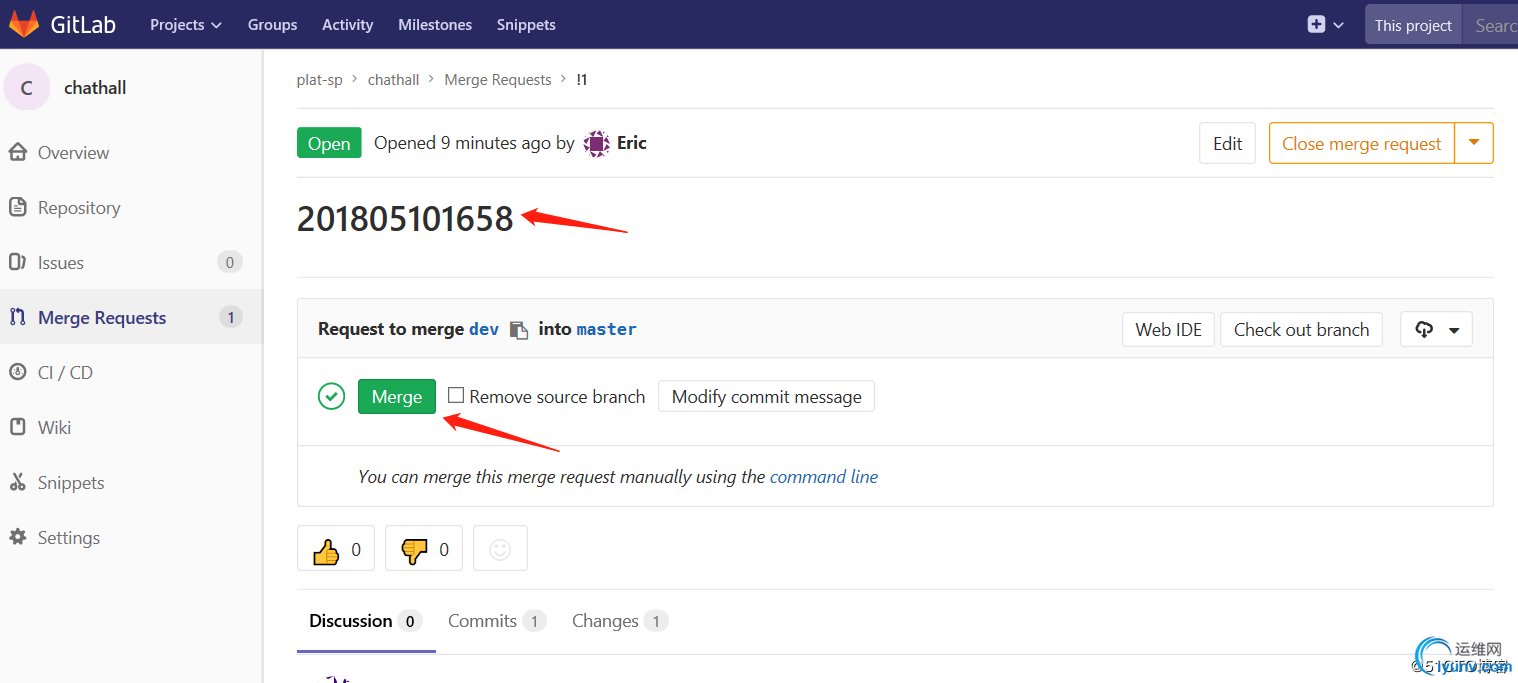The image size is (1518, 683).
Task: Click the Snippets scissors icon
Action: [17, 482]
